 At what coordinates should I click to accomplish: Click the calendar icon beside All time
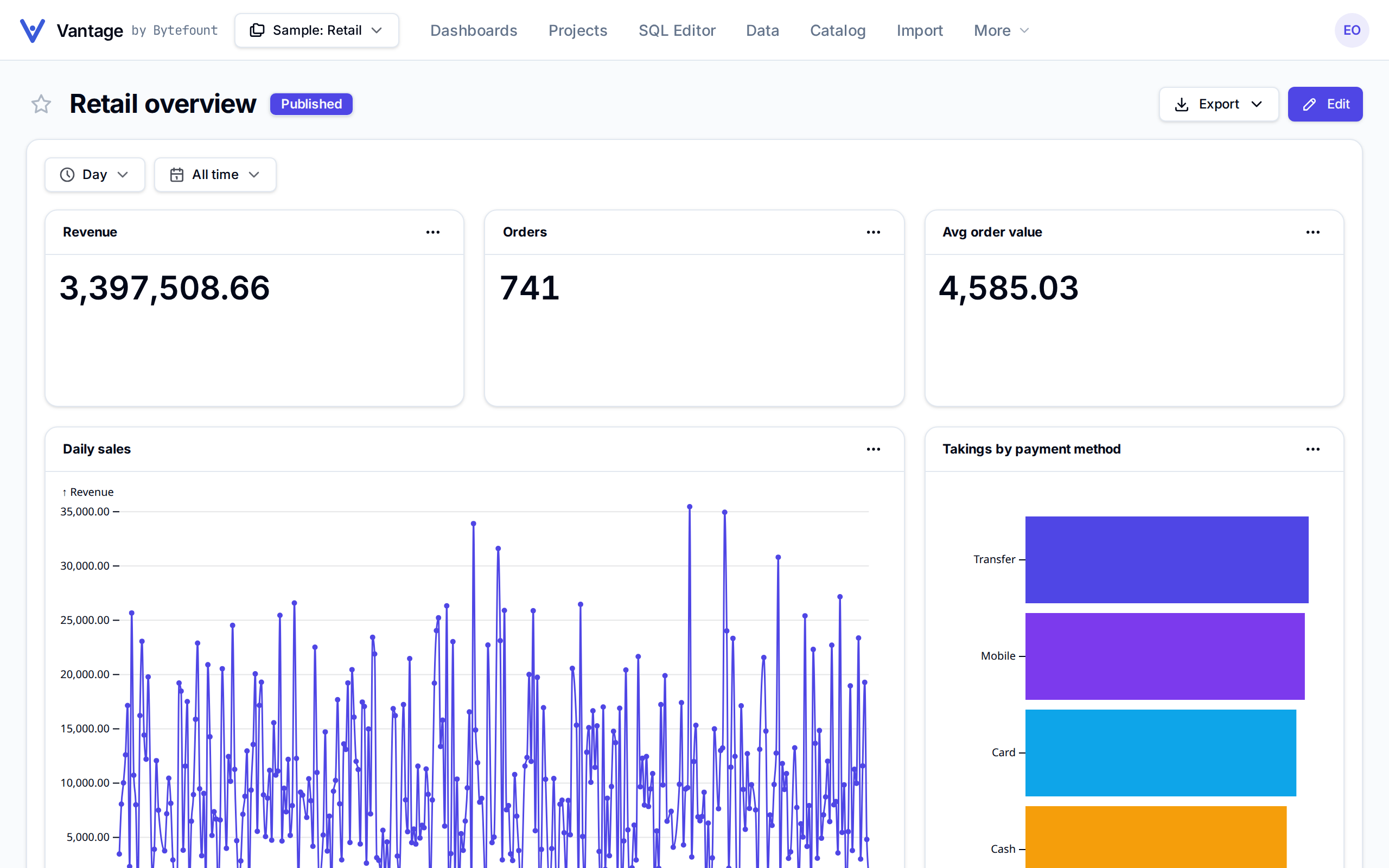point(177,175)
